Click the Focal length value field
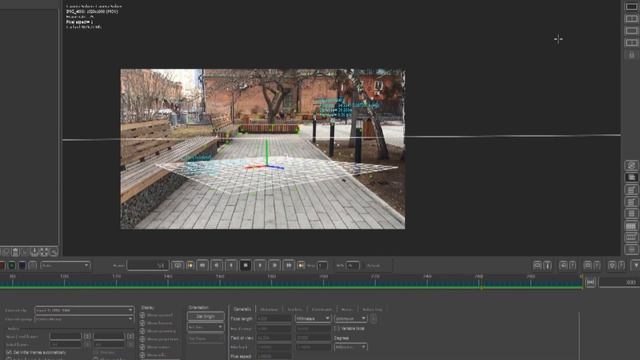 pos(273,318)
